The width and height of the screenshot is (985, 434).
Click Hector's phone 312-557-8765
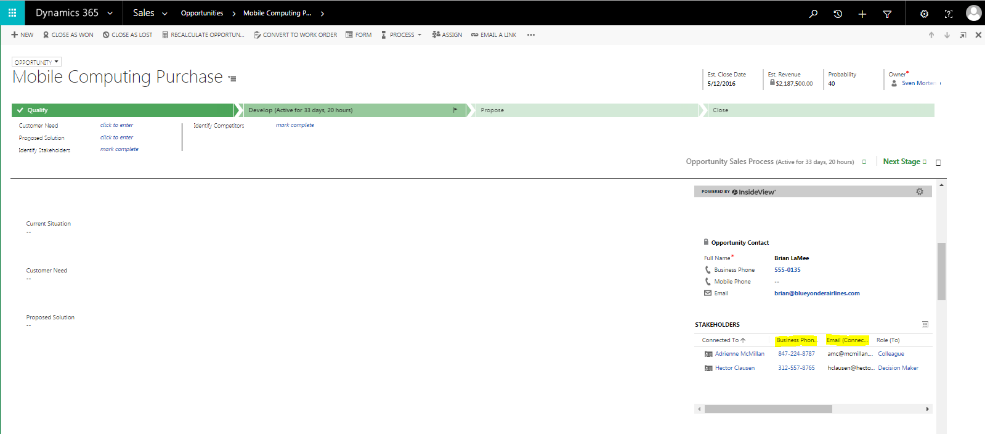point(796,368)
